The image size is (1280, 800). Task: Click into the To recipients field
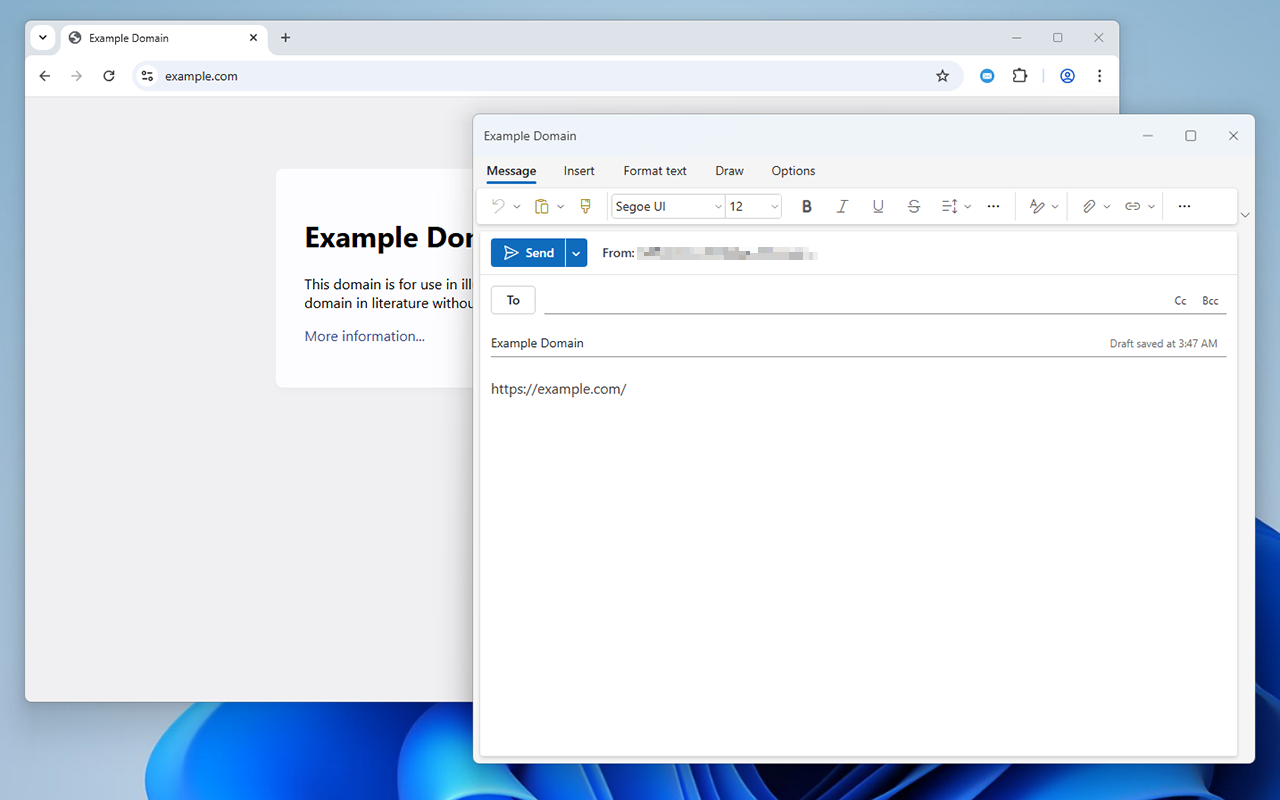point(850,300)
